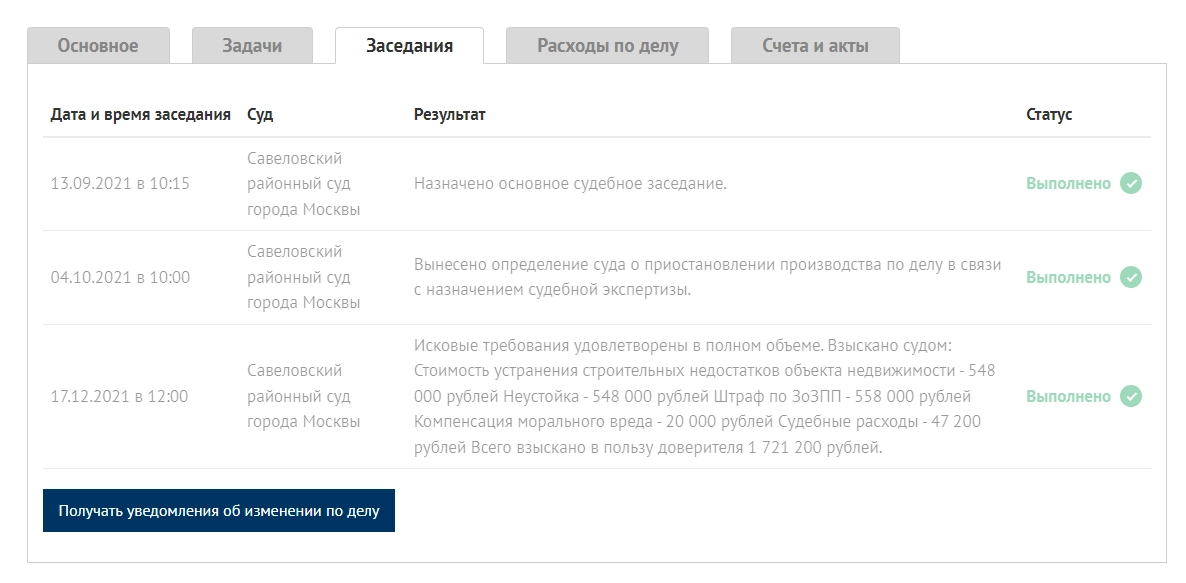
Task: Switch to the Задачи tab
Action: [252, 46]
